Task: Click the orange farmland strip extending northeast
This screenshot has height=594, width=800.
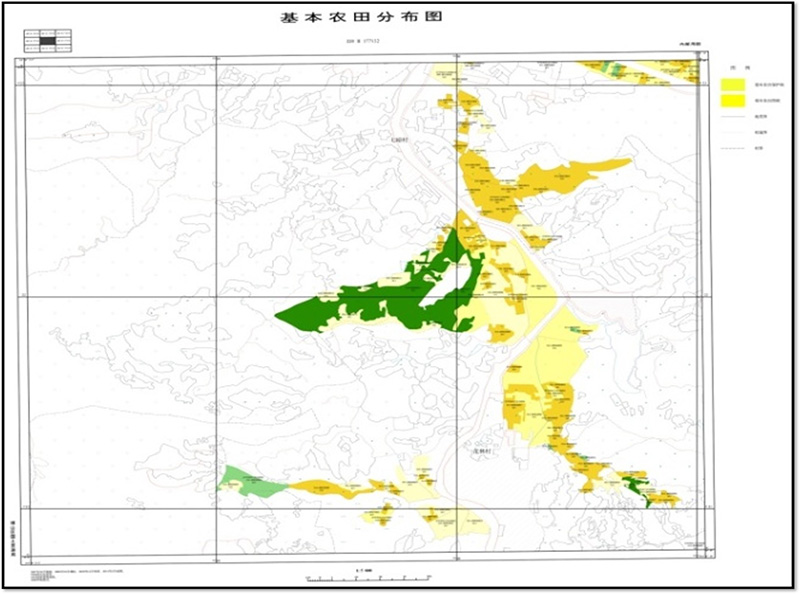Action: (570, 174)
